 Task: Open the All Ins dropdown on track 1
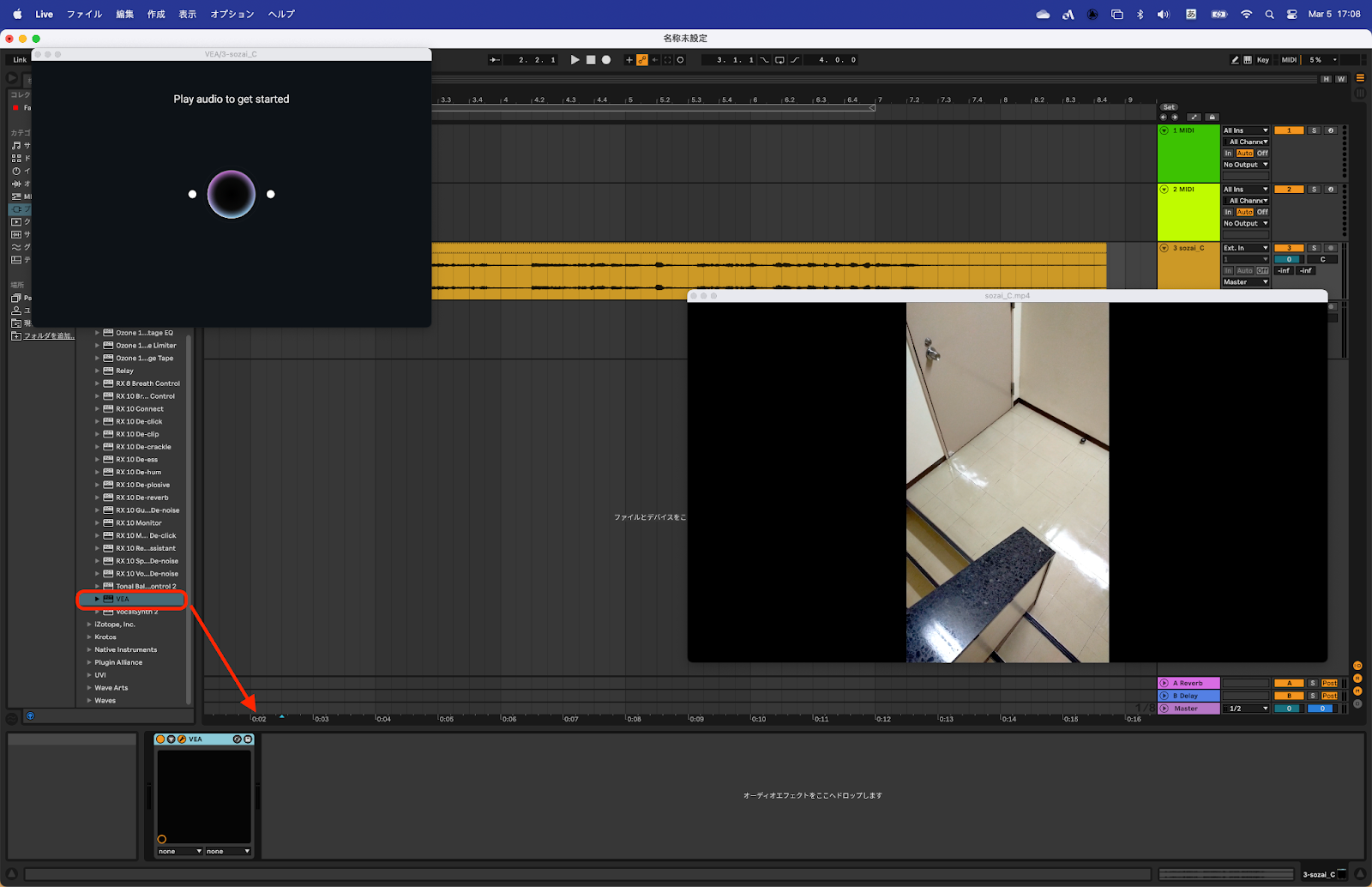pos(1245,130)
